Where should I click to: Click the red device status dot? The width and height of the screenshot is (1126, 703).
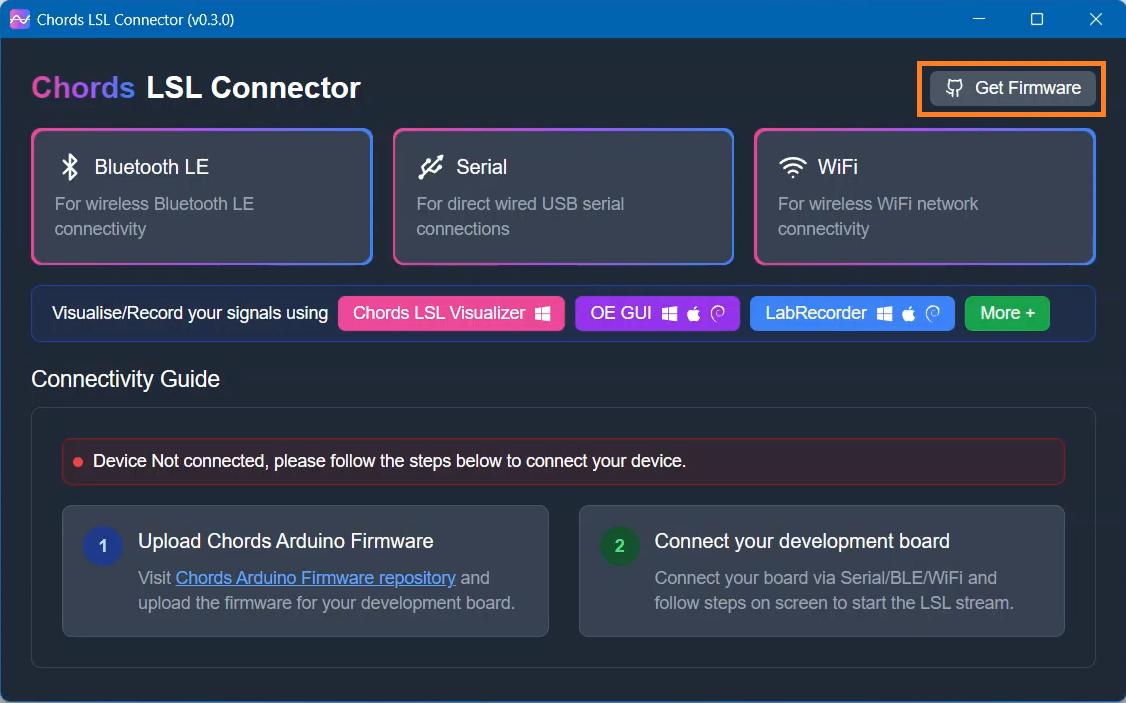[78, 462]
